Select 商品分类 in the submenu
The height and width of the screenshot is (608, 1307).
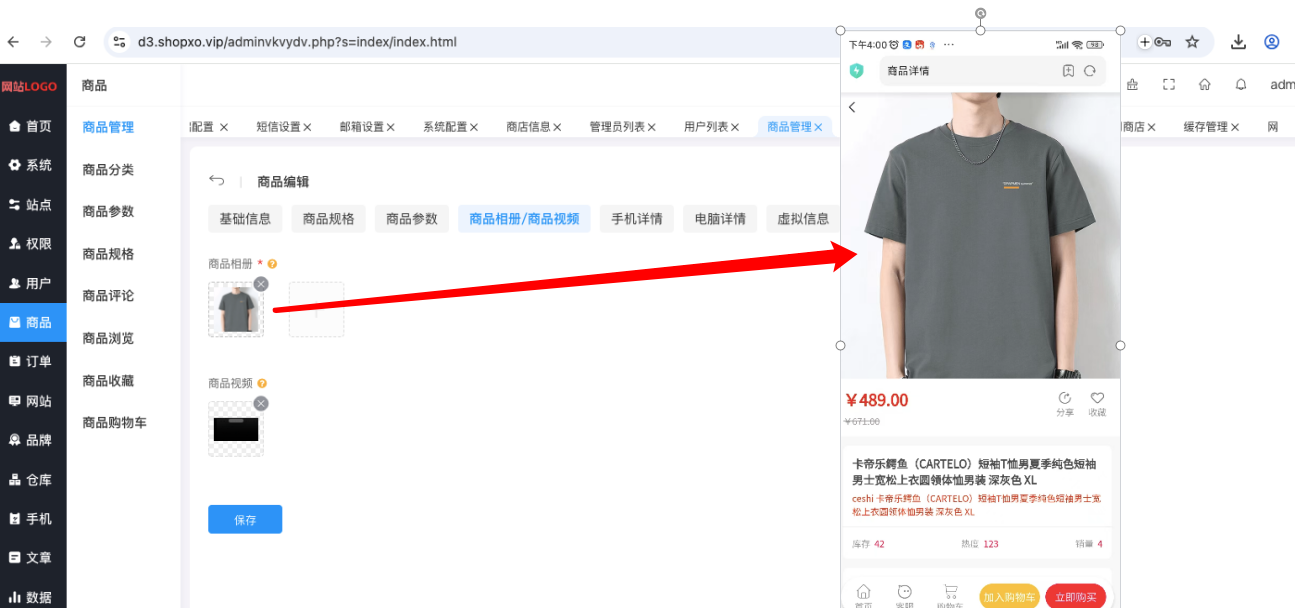pyautogui.click(x=108, y=170)
